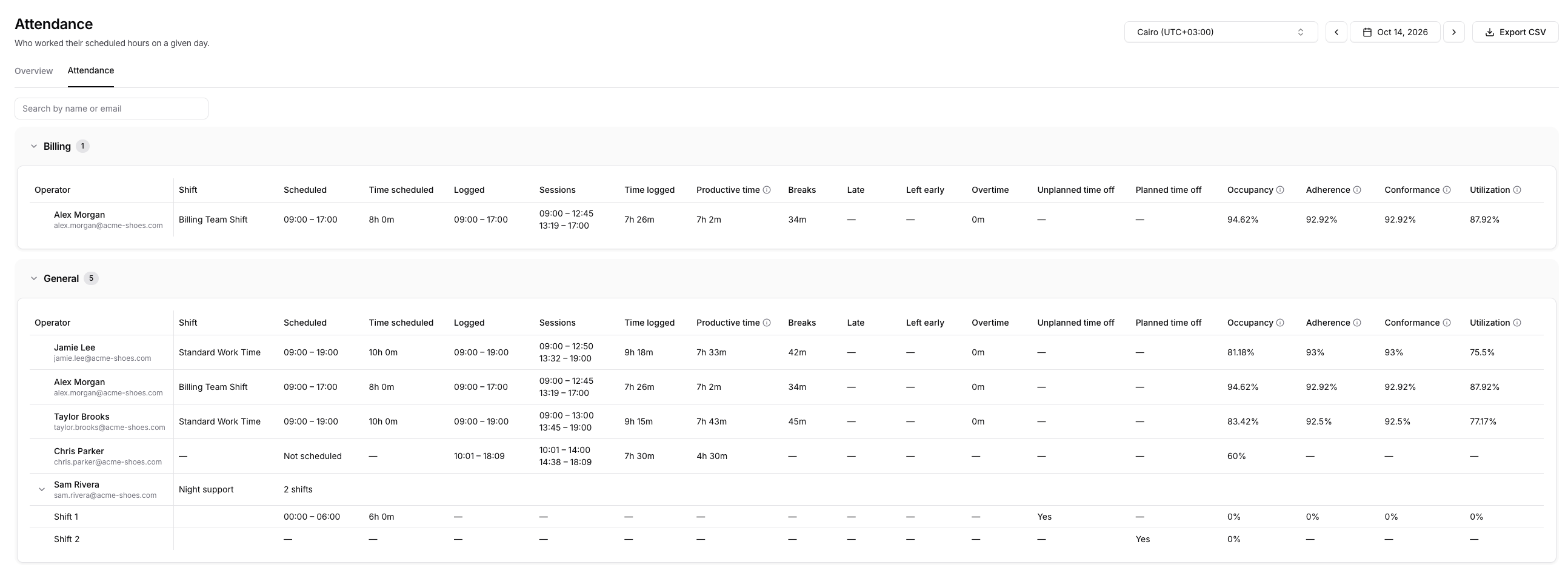This screenshot has height=567, width=1568.
Task: Click the 'Not scheduled' cell for Chris Parker
Action: [x=312, y=456]
